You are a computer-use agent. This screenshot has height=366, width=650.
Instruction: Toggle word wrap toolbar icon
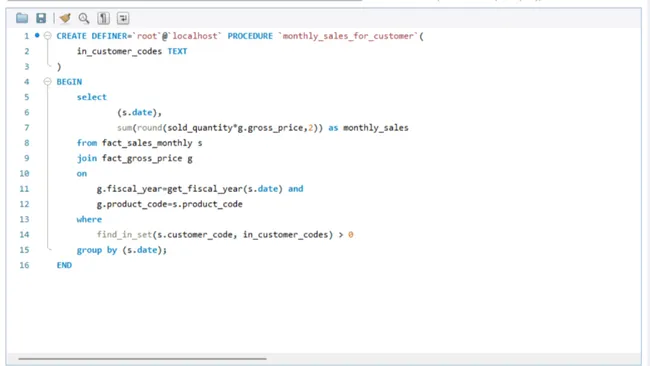[123, 18]
